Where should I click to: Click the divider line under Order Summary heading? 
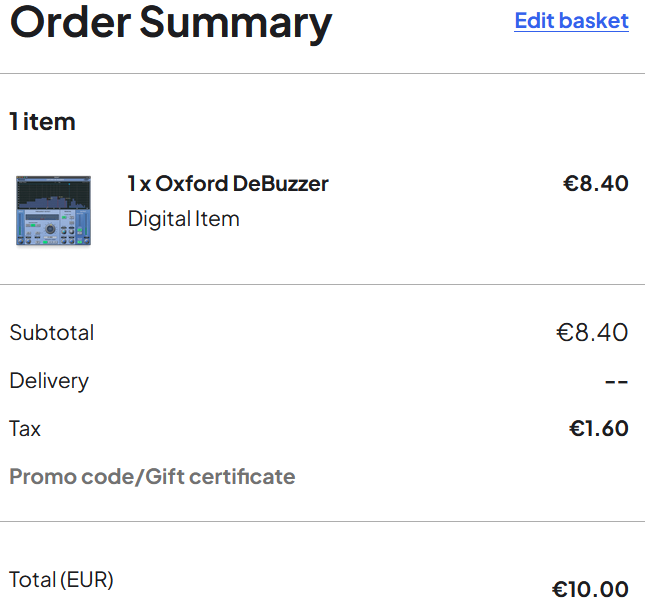click(x=322, y=74)
